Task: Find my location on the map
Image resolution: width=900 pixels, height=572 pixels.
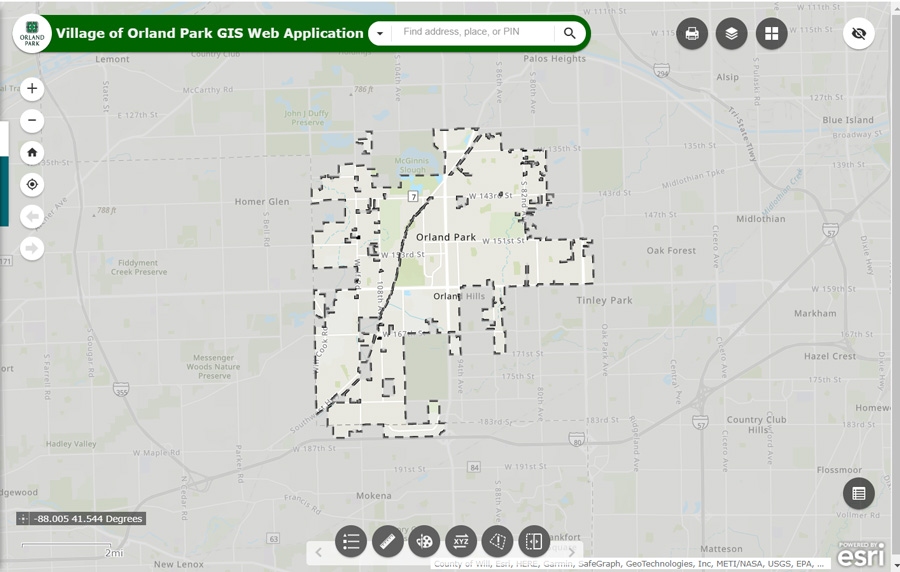Action: click(x=32, y=184)
